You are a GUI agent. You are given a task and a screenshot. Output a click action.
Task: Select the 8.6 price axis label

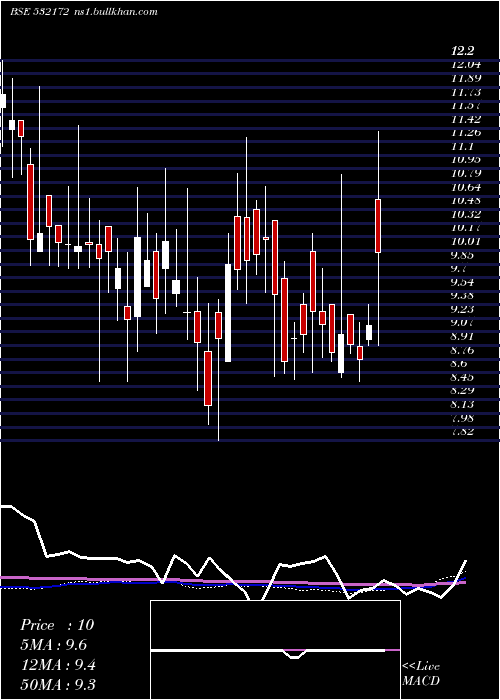pyautogui.click(x=460, y=364)
